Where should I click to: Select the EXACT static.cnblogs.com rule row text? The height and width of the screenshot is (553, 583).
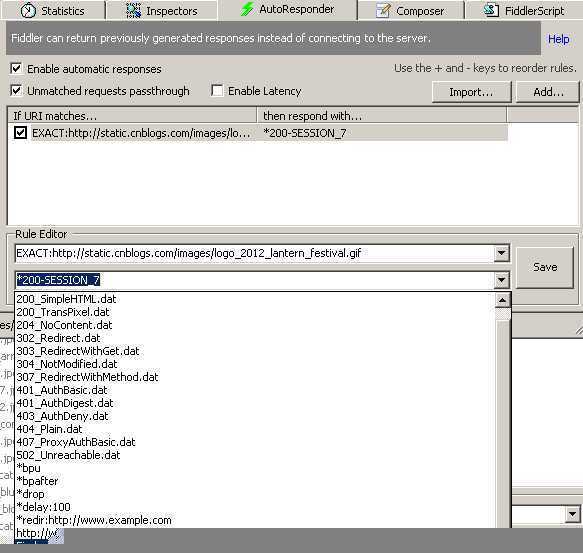[141, 133]
